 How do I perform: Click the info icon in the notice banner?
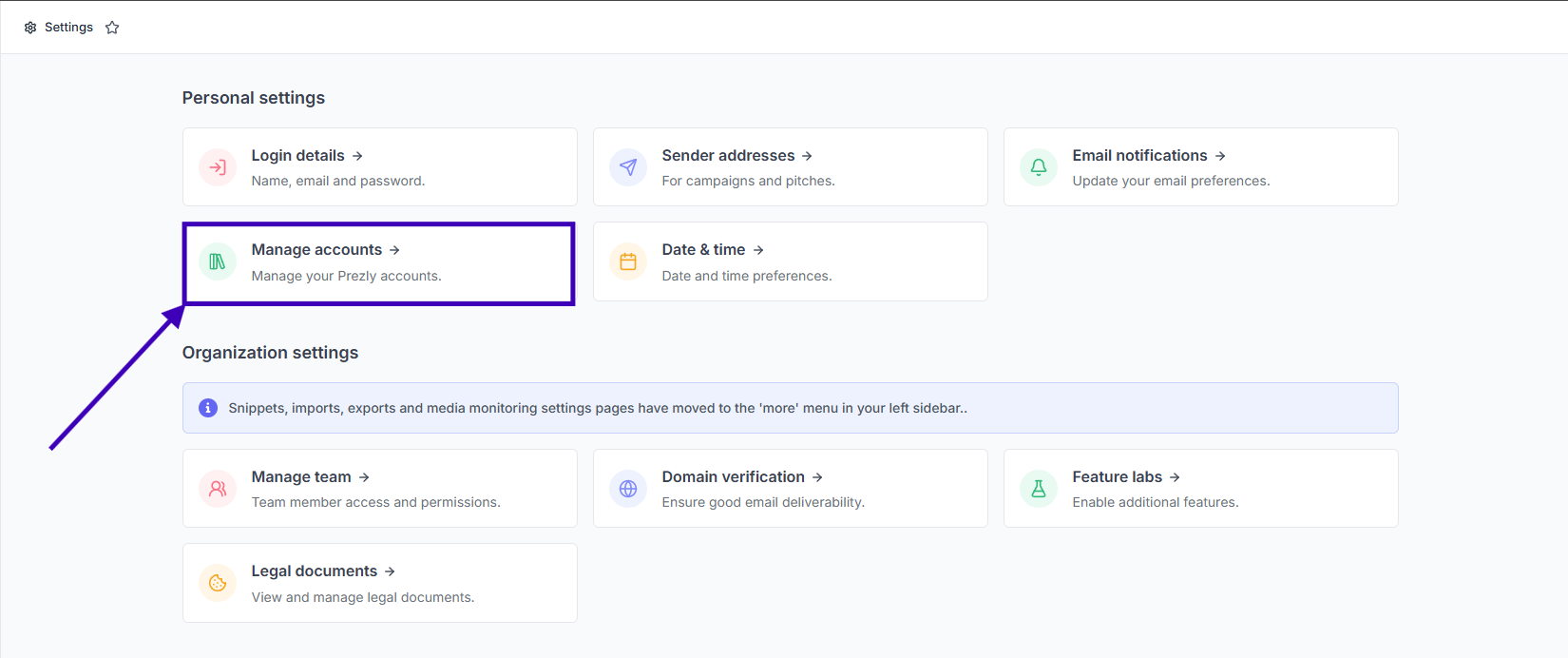(207, 408)
